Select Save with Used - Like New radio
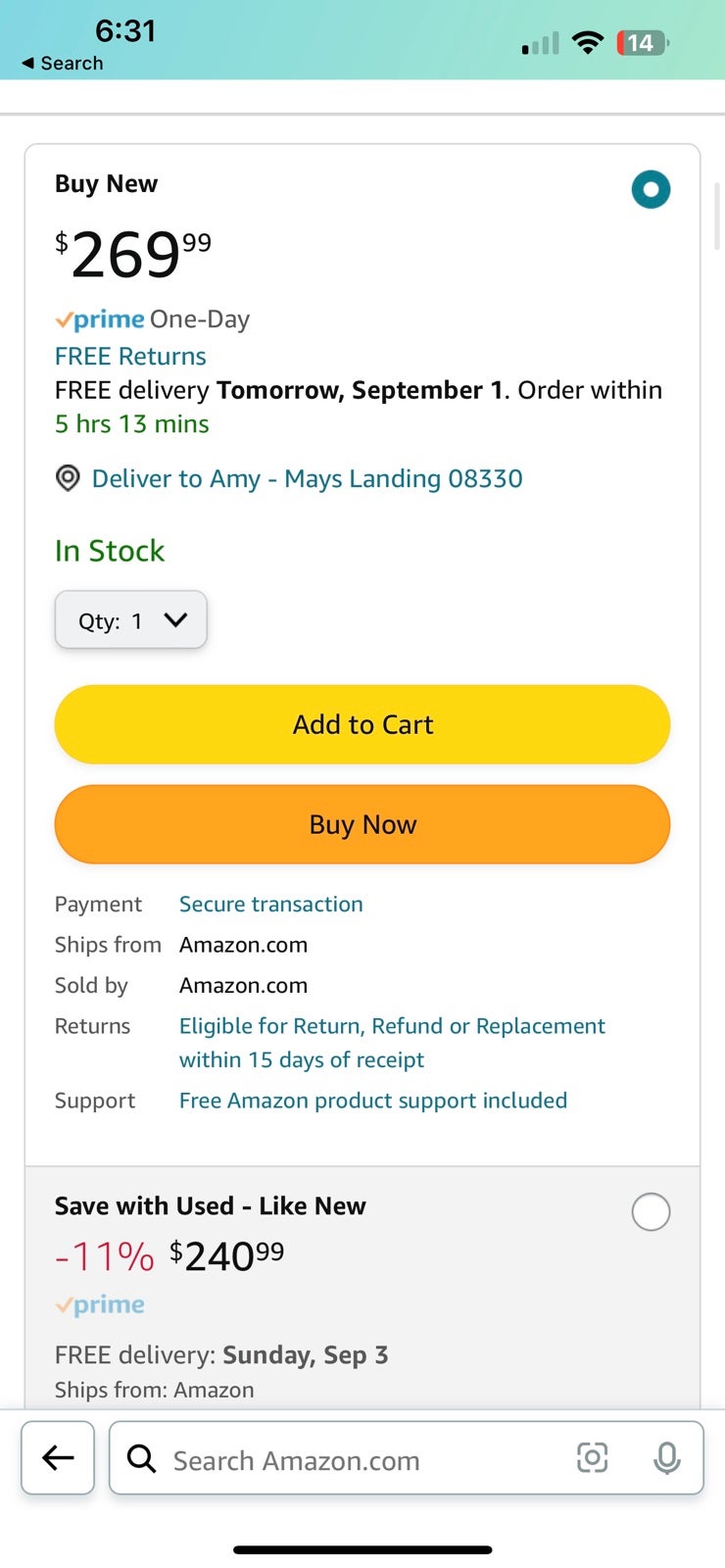This screenshot has width=725, height=1568. point(651,1212)
